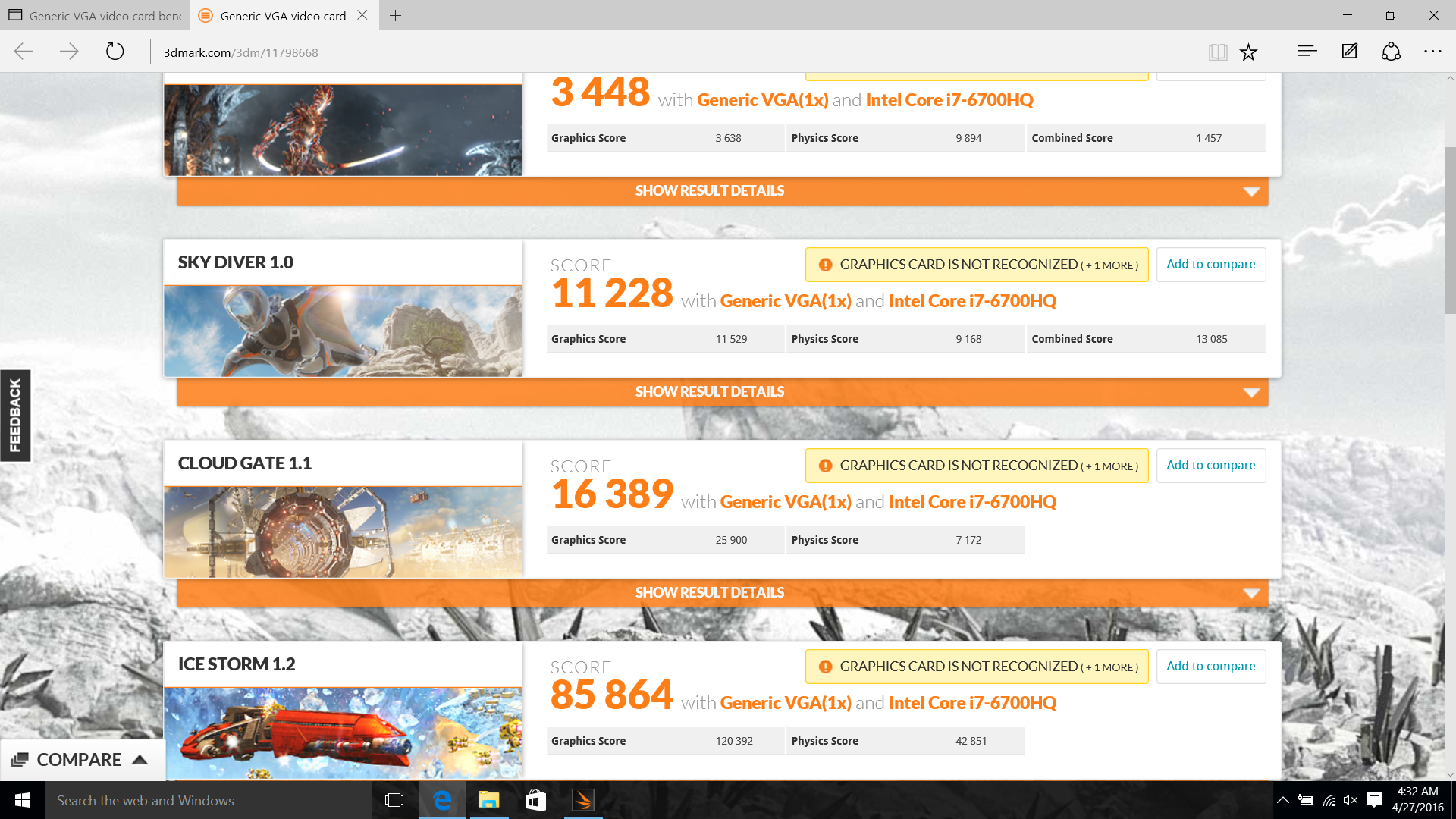Go back using the browser back arrow
The width and height of the screenshot is (1456, 819).
click(x=24, y=52)
